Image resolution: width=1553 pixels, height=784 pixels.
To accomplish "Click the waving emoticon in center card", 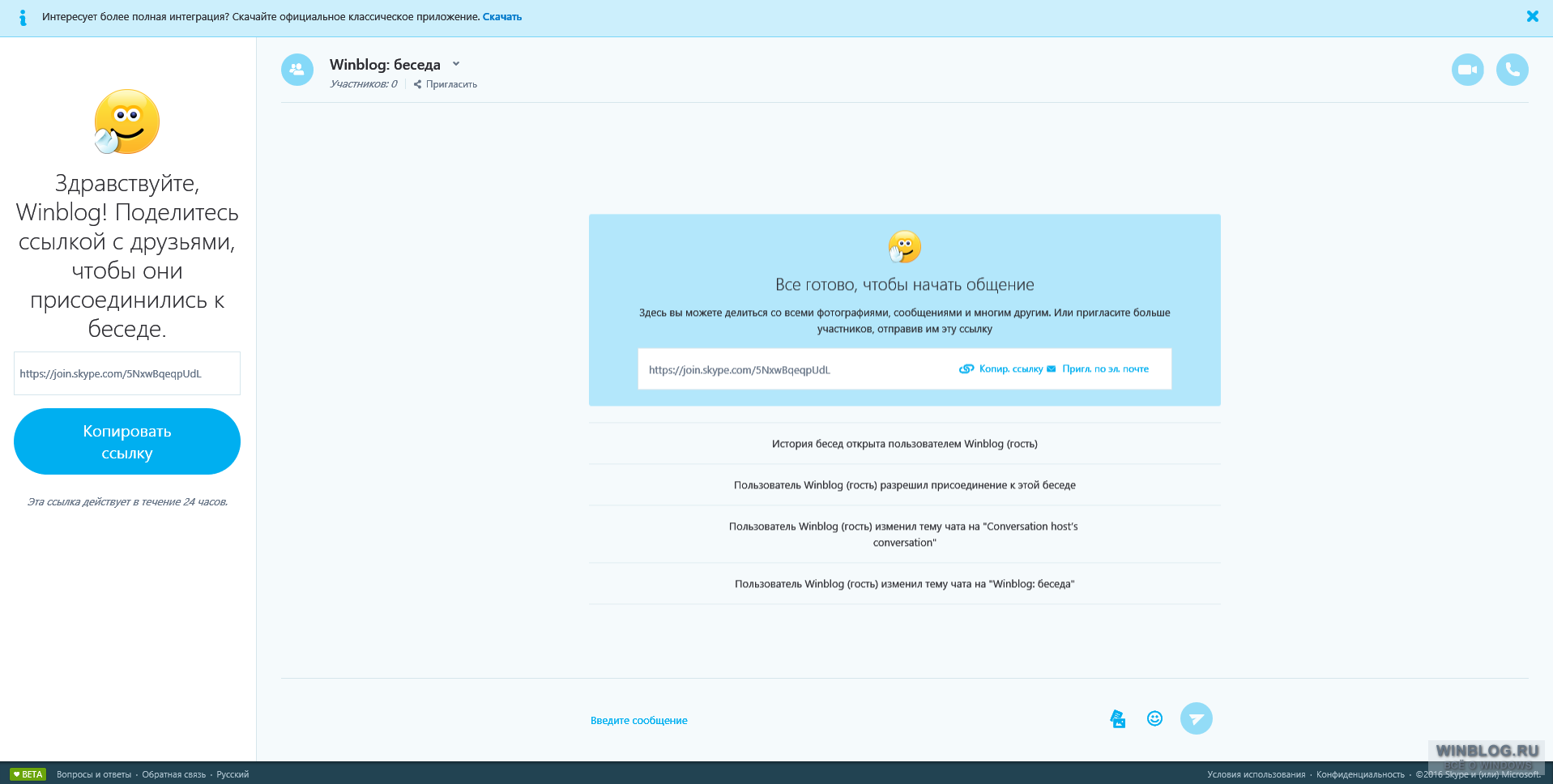I will tap(904, 247).
